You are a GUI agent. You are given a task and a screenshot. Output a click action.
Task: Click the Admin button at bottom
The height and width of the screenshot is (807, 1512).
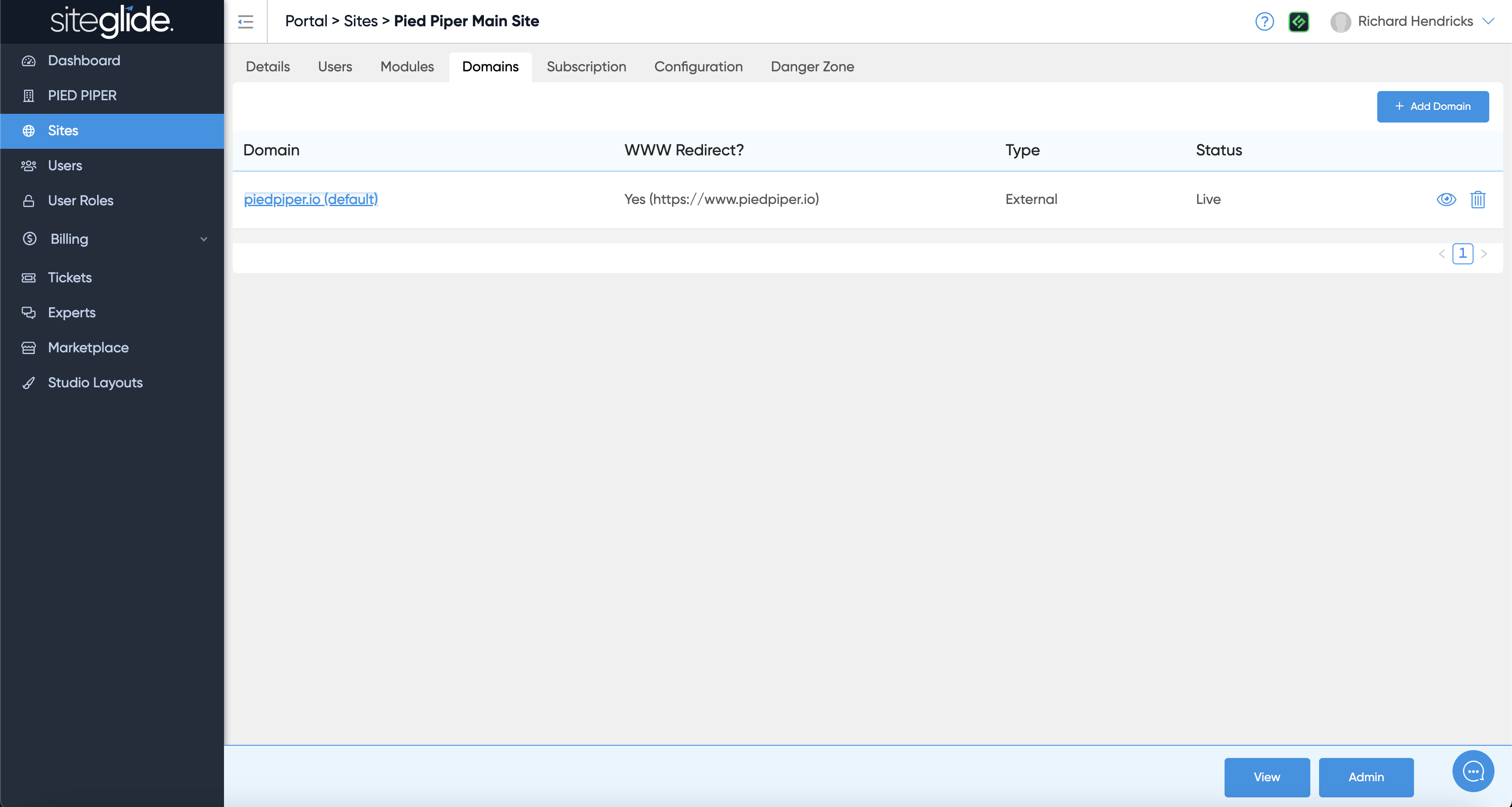1365,777
